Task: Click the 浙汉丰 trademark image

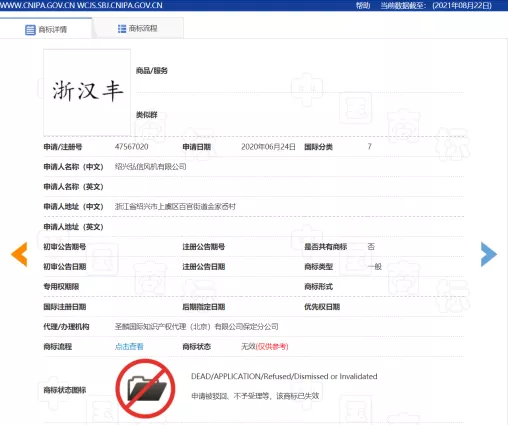Action: point(87,92)
